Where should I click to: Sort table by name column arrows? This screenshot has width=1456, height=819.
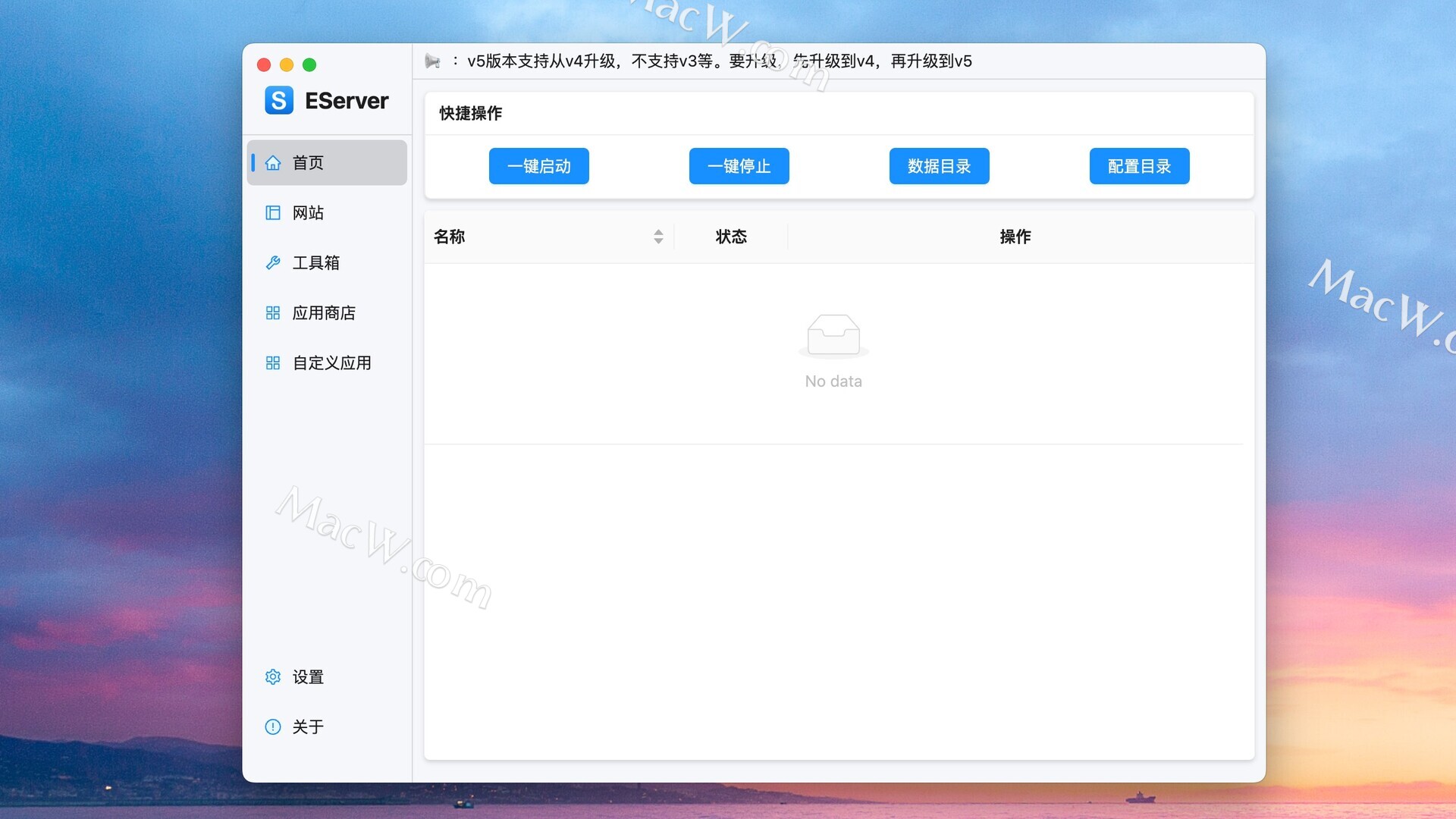(658, 237)
